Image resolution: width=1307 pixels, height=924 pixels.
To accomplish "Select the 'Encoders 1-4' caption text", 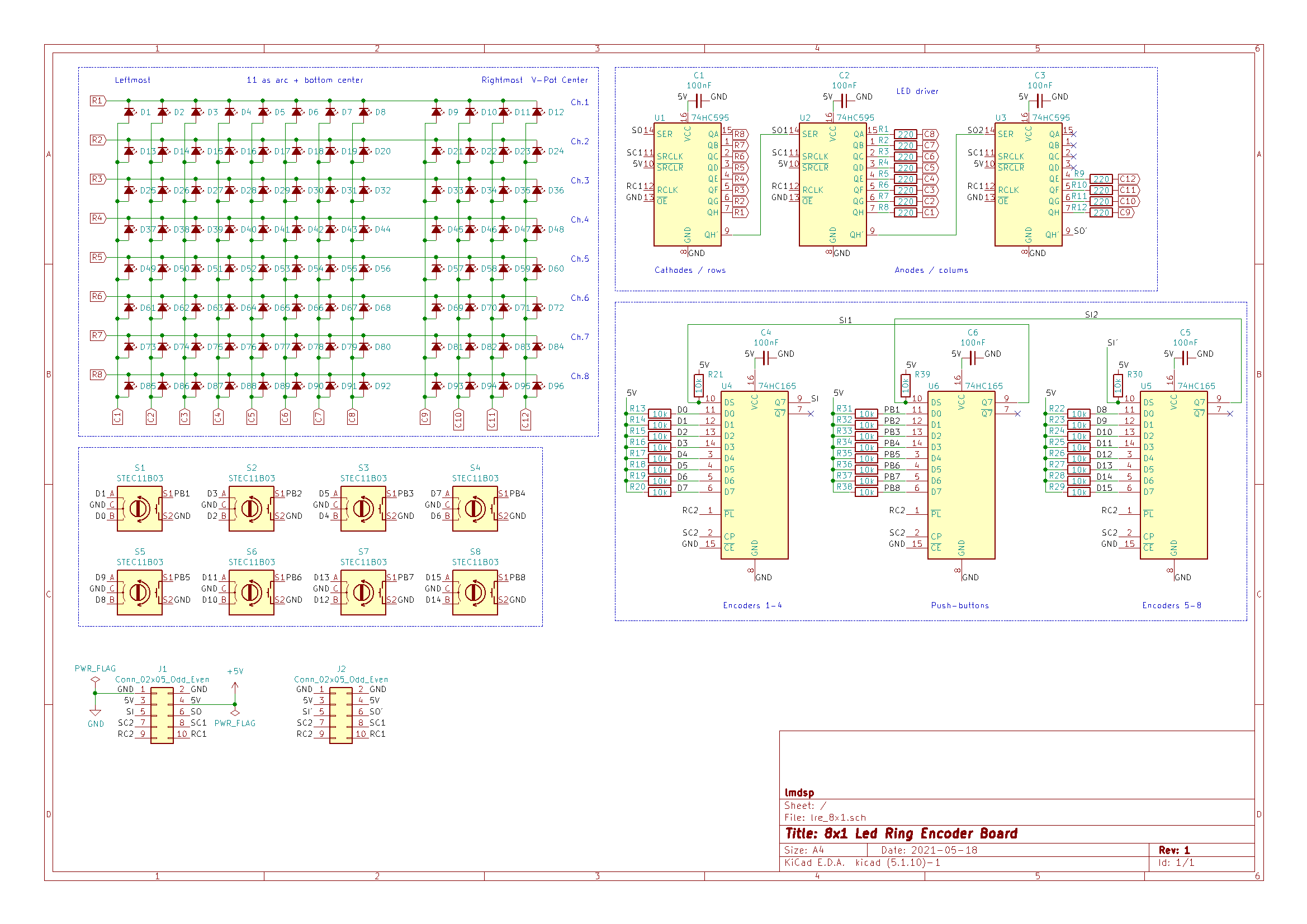I will pyautogui.click(x=752, y=606).
